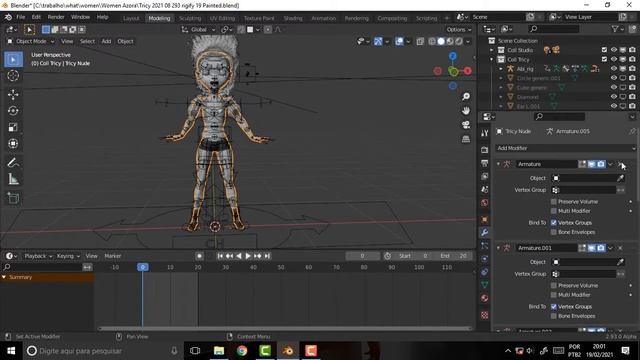Select the Annotate tool
The image size is (640, 360).
[13, 162]
